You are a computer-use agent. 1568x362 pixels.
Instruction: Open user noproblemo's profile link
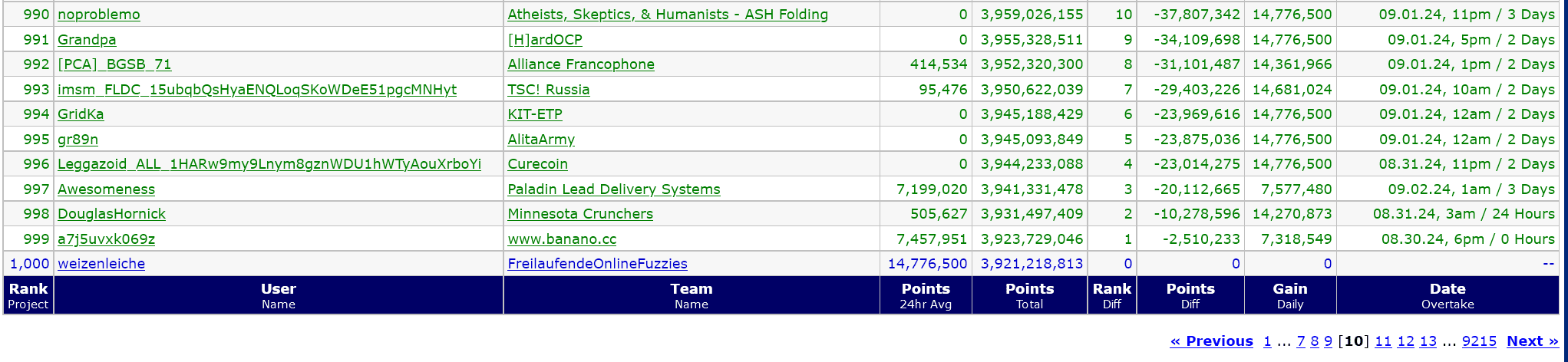pyautogui.click(x=98, y=15)
